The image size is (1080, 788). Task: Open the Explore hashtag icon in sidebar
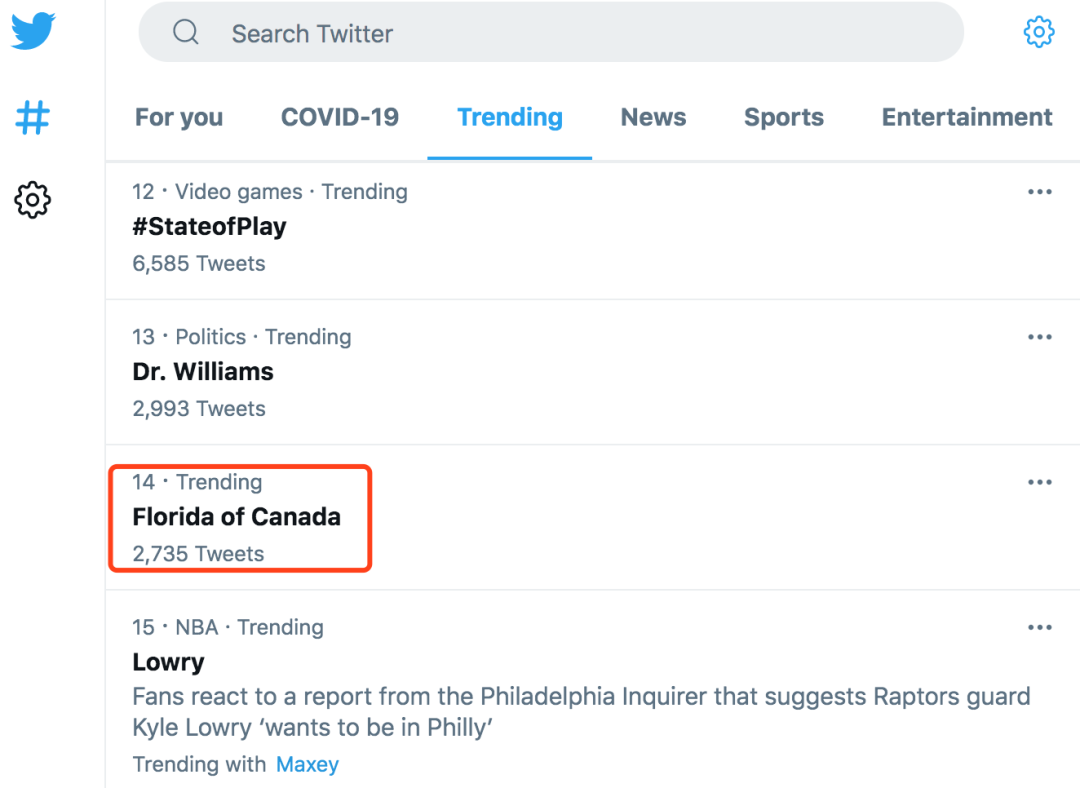(32, 117)
